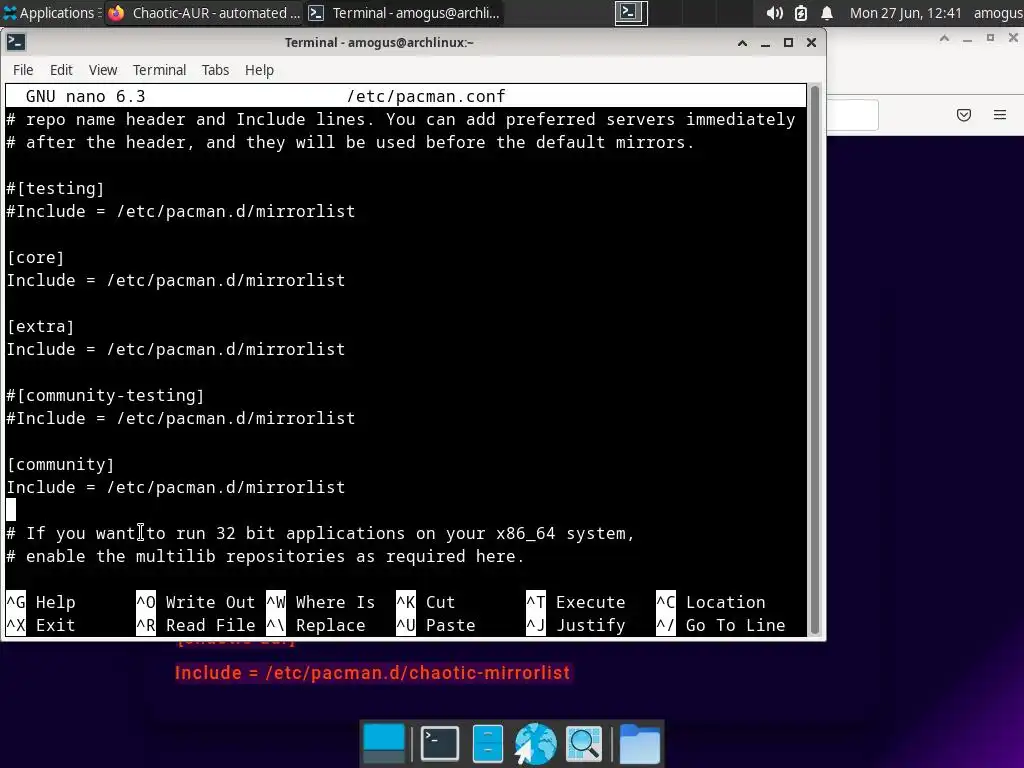Viewport: 1024px width, 768px height.
Task: Click the [extra] repository line
Action: [x=40, y=327]
